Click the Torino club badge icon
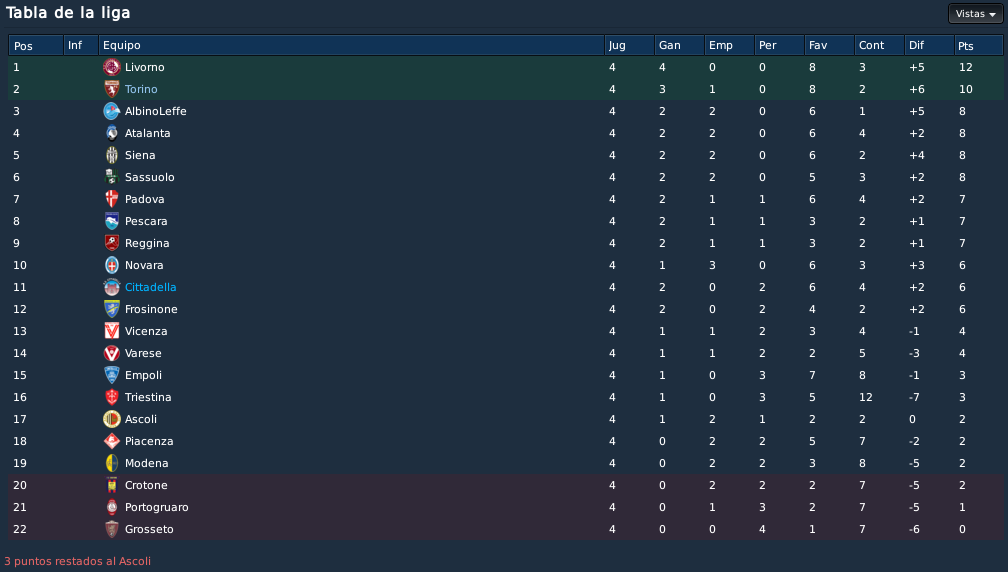Image resolution: width=1008 pixels, height=572 pixels. coord(112,89)
